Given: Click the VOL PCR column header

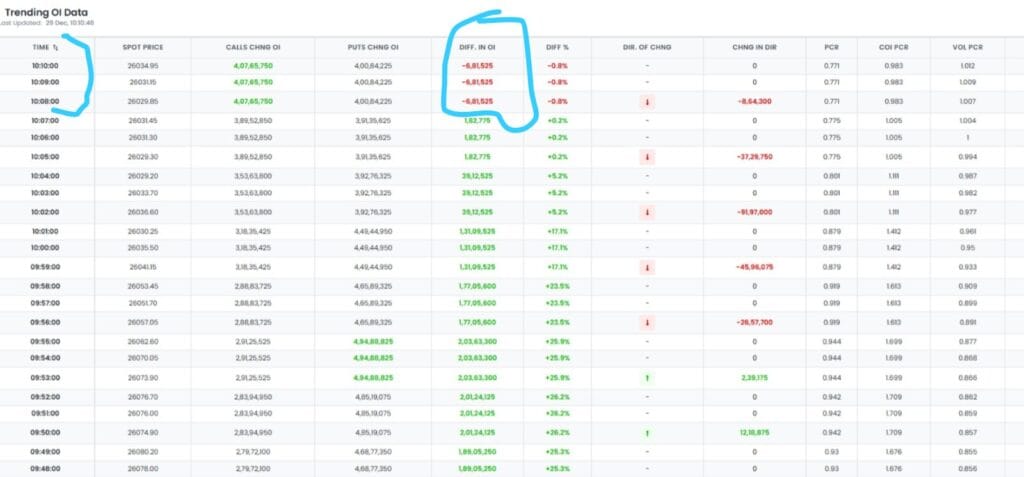Looking at the screenshot, I should point(966,47).
